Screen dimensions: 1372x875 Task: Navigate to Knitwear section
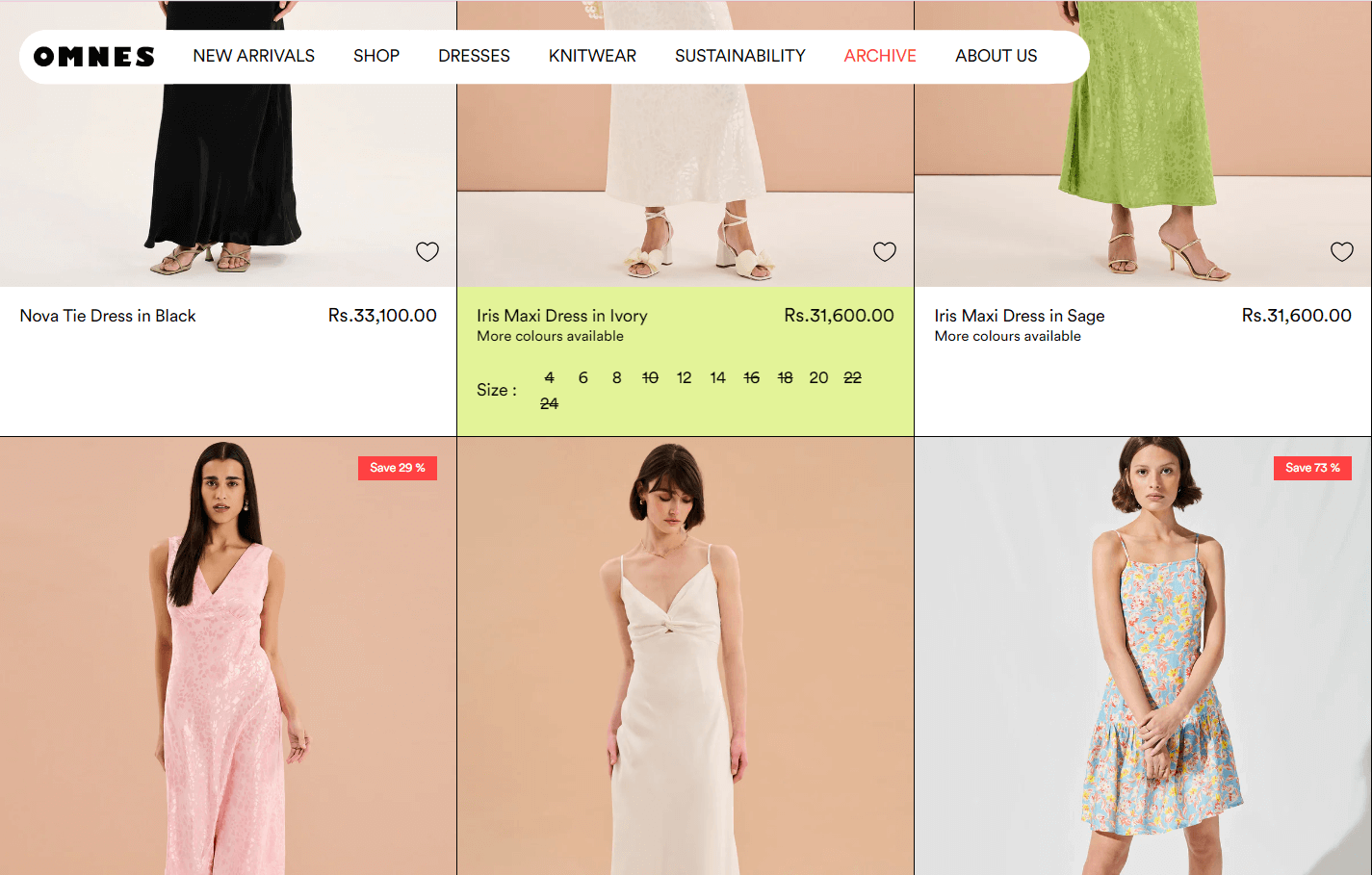pyautogui.click(x=592, y=56)
